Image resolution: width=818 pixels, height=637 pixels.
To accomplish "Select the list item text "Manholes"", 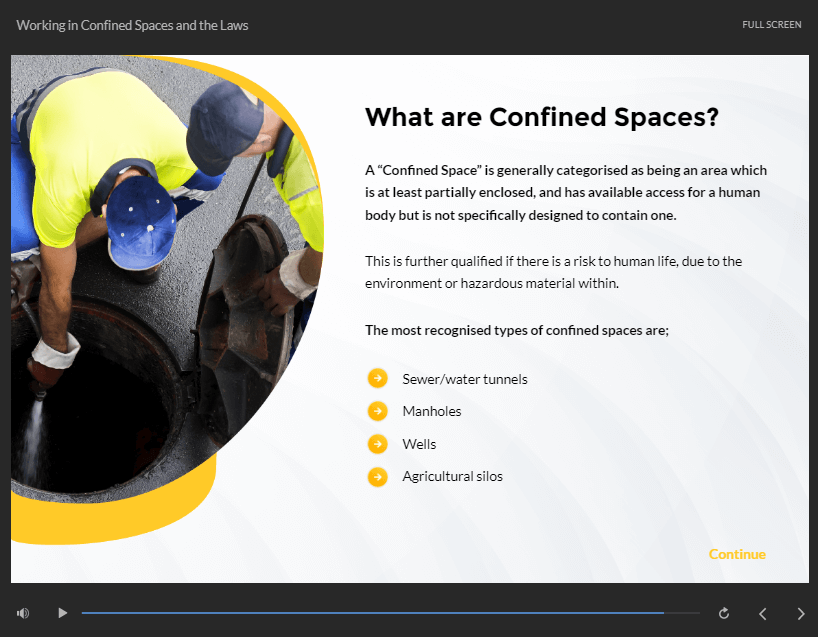I will [431, 411].
